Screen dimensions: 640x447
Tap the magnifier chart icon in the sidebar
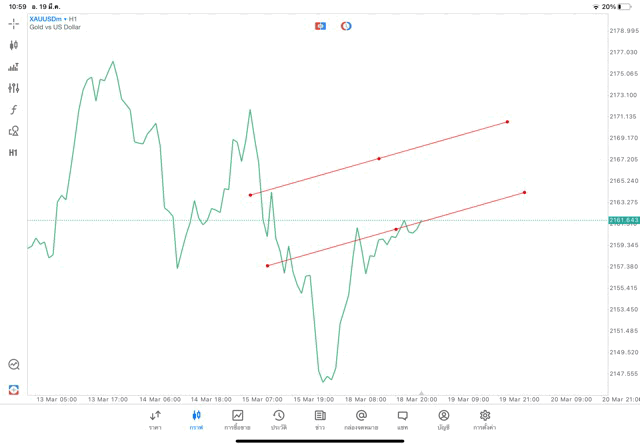(x=14, y=364)
